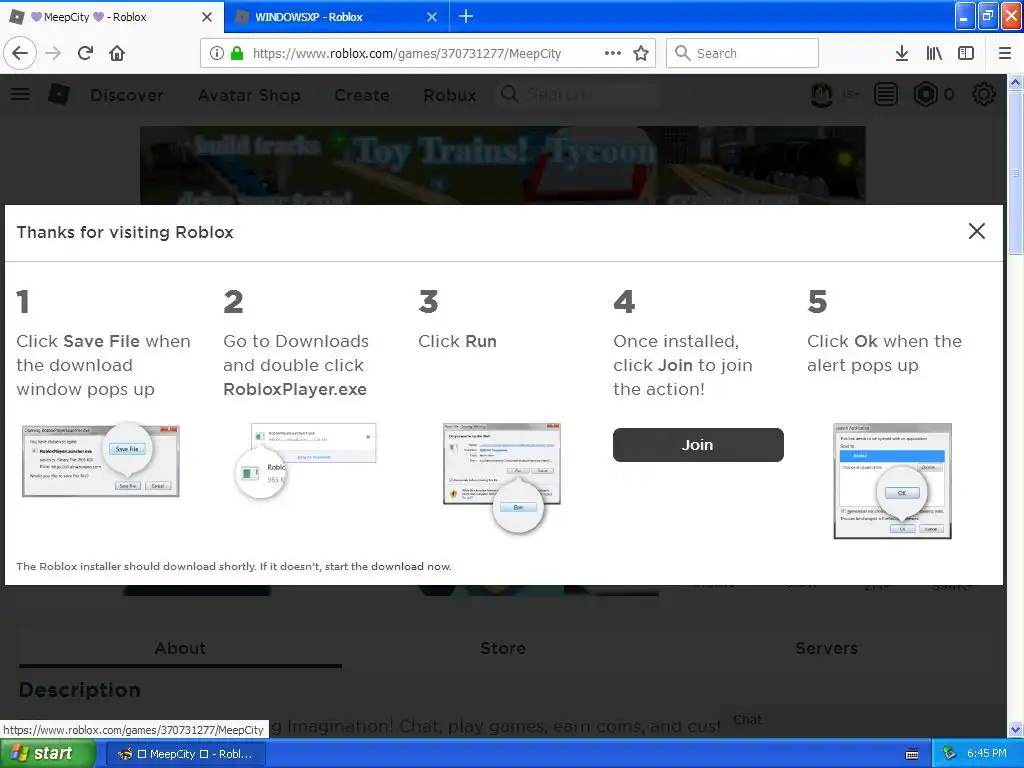1024x768 pixels.
Task: Open Discover in Roblox navigation
Action: (x=127, y=95)
